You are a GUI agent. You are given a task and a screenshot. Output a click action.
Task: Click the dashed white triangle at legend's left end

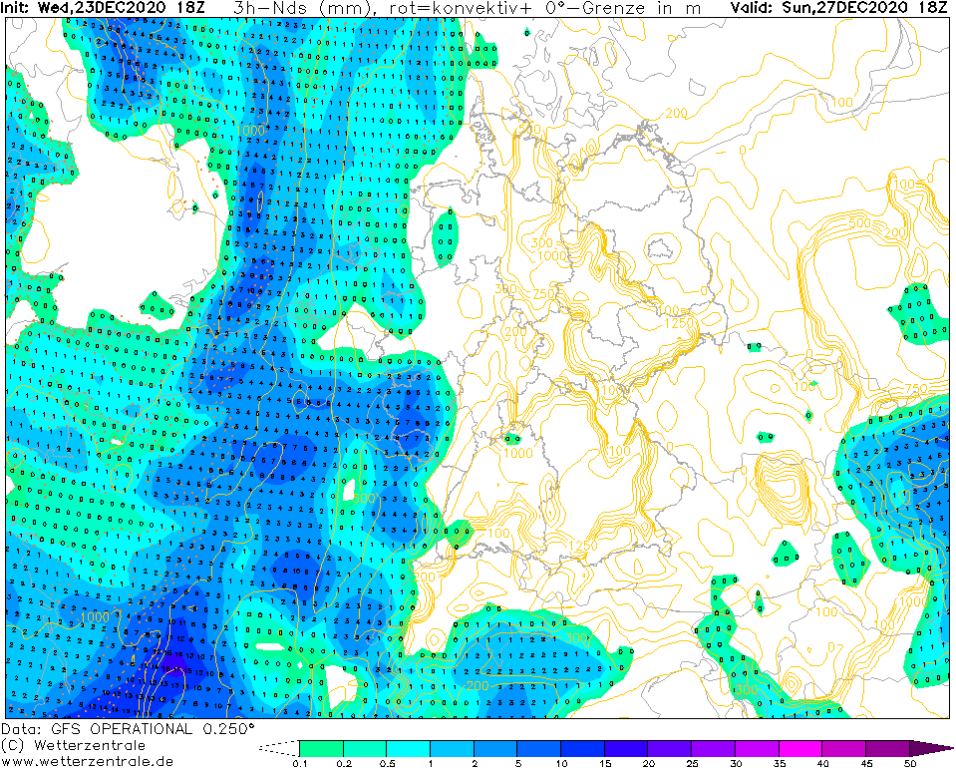(280, 747)
